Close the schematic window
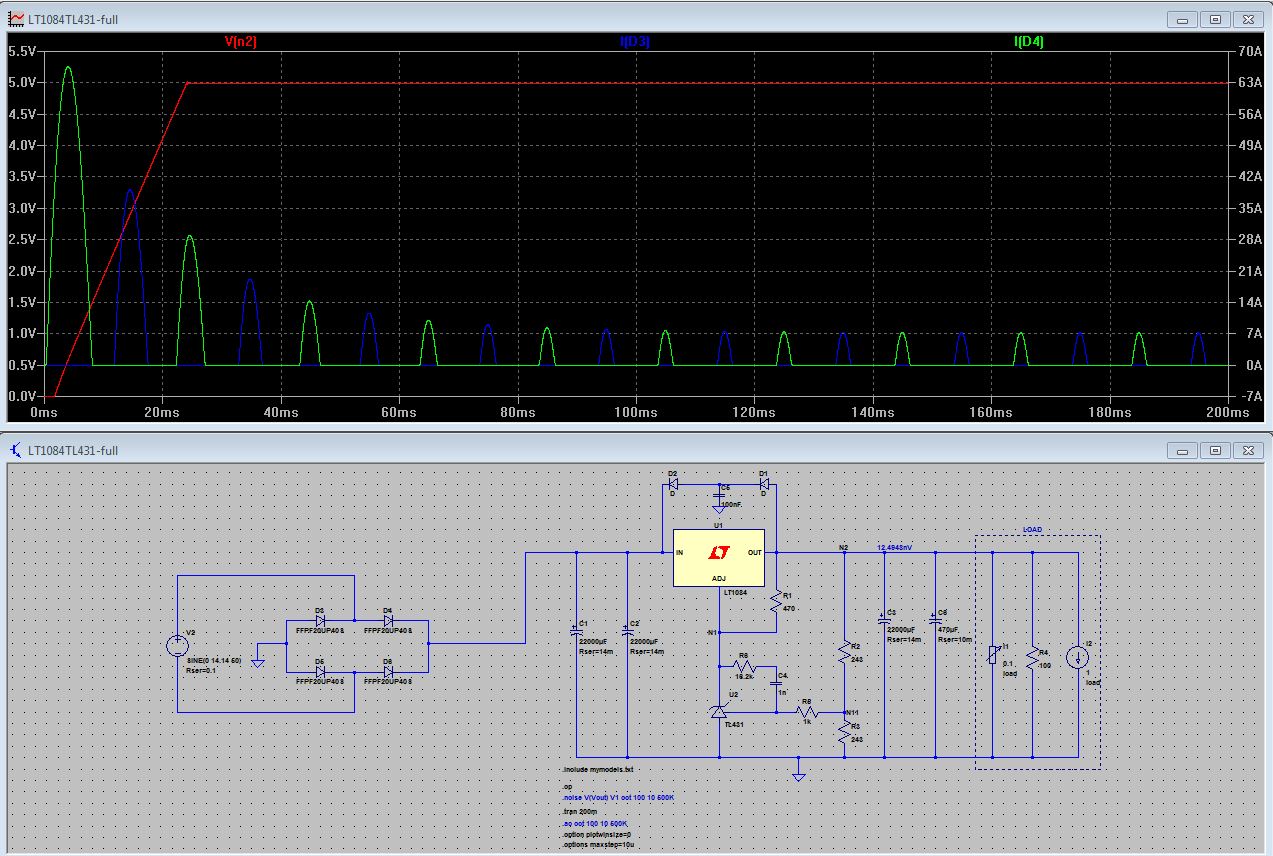 (x=1247, y=450)
